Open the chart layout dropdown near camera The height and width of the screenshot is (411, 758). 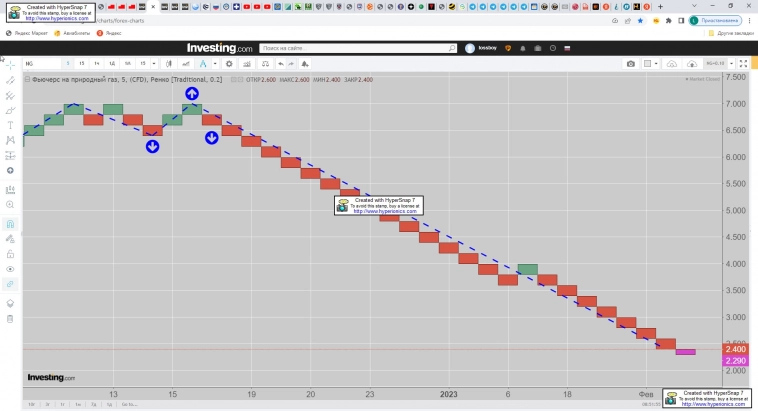click(657, 64)
